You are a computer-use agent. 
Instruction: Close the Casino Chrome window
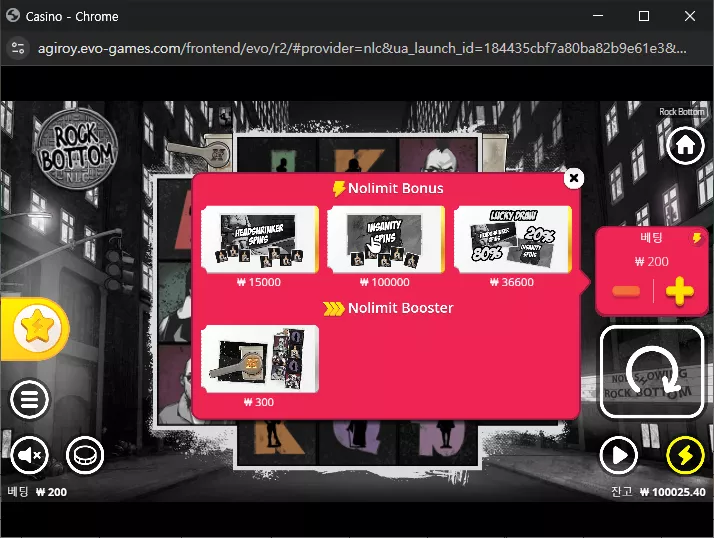coord(689,16)
